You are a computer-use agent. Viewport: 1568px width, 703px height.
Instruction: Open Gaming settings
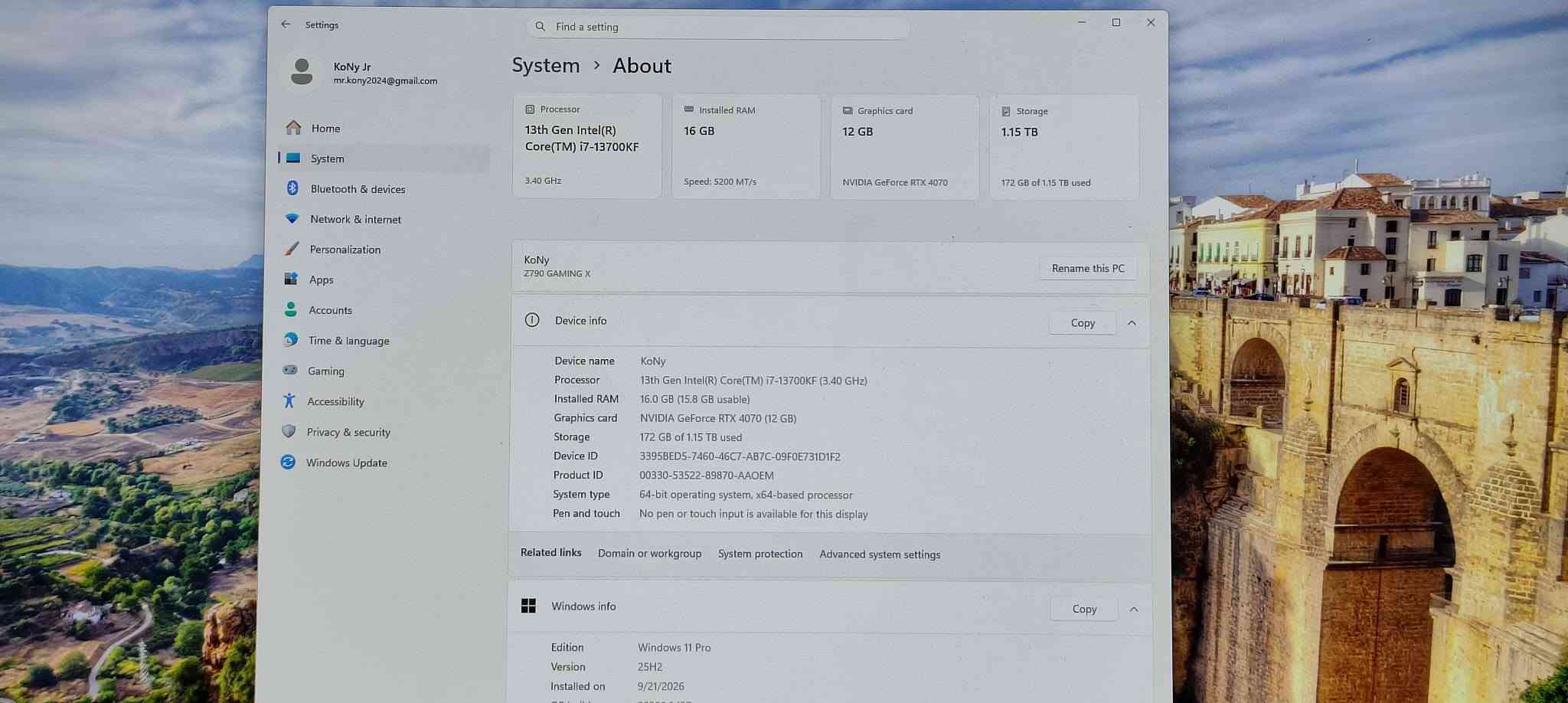(381, 371)
